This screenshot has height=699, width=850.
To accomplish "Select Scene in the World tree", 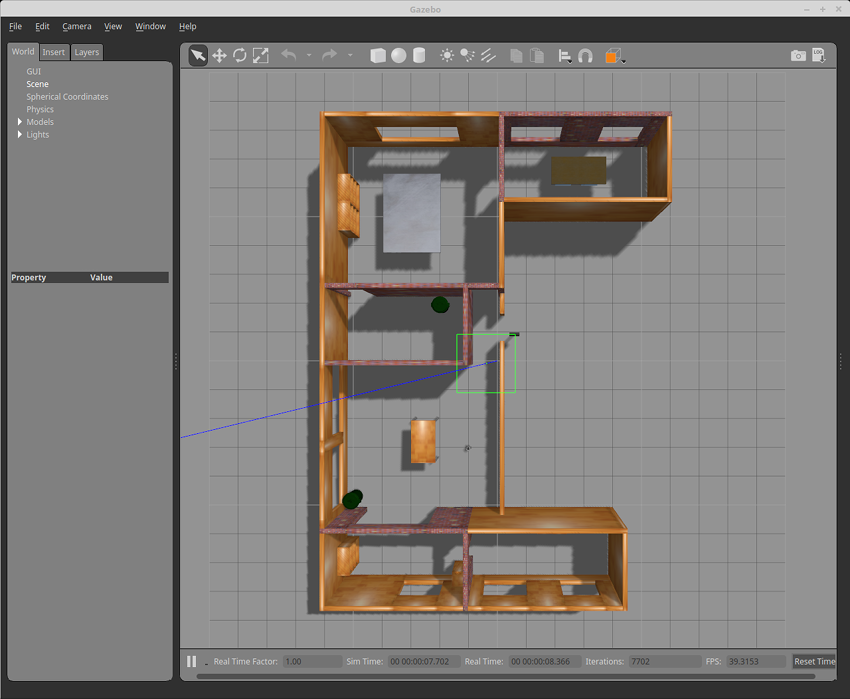I will (x=38, y=84).
